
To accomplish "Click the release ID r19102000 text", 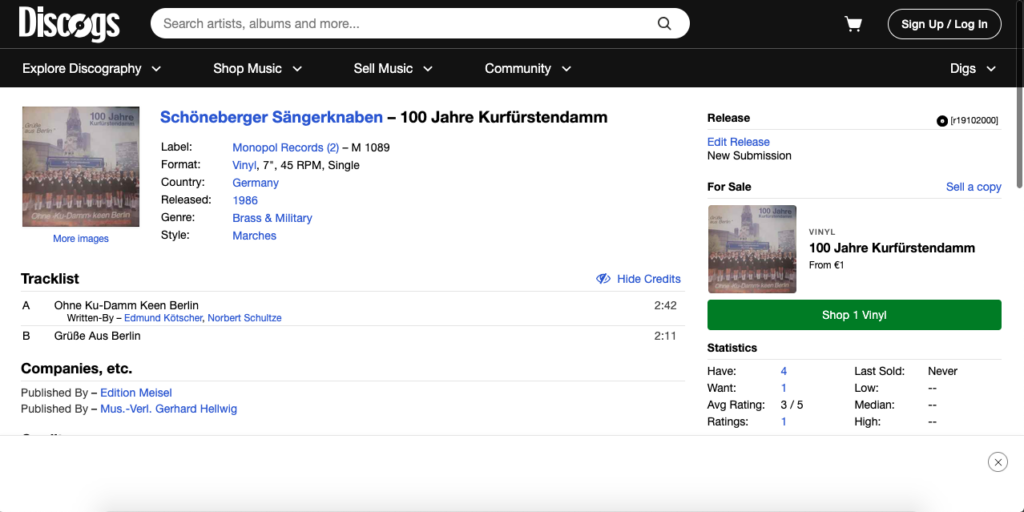I will (974, 121).
